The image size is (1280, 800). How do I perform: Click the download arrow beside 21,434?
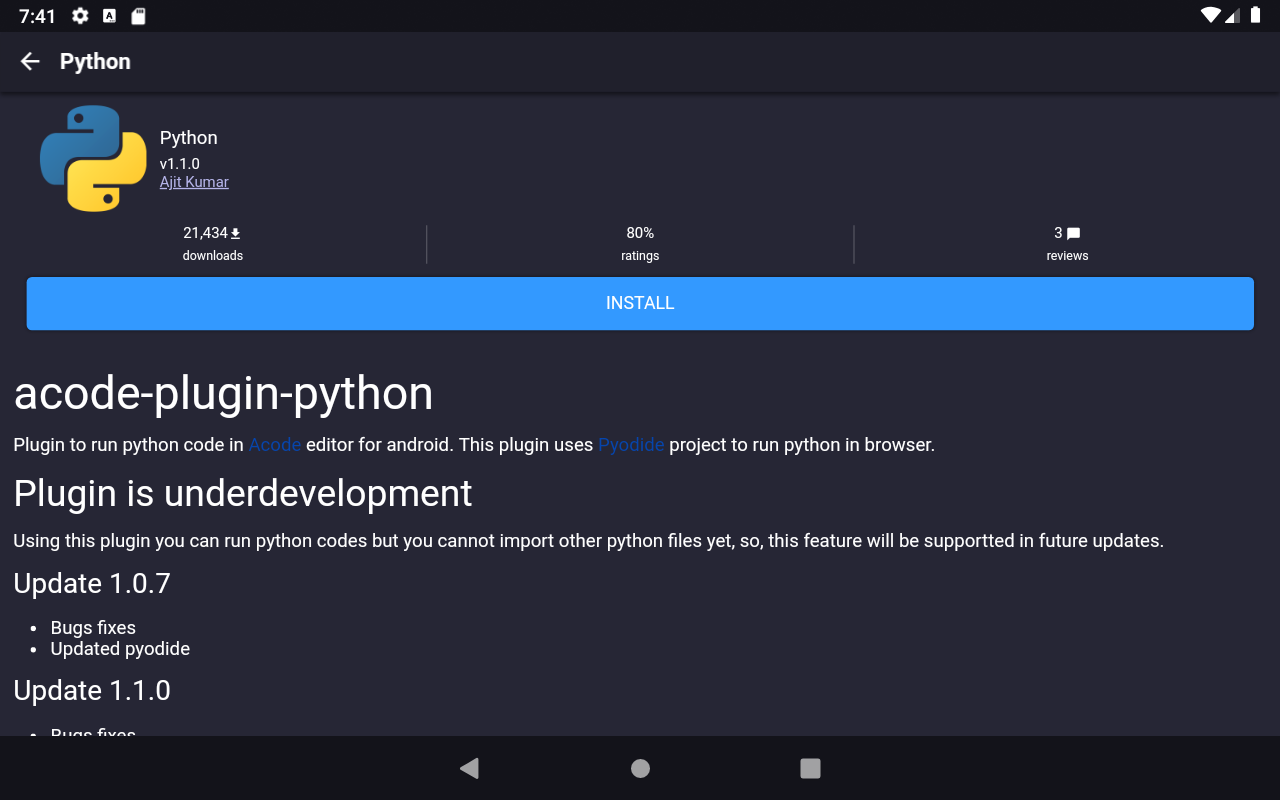tap(235, 231)
